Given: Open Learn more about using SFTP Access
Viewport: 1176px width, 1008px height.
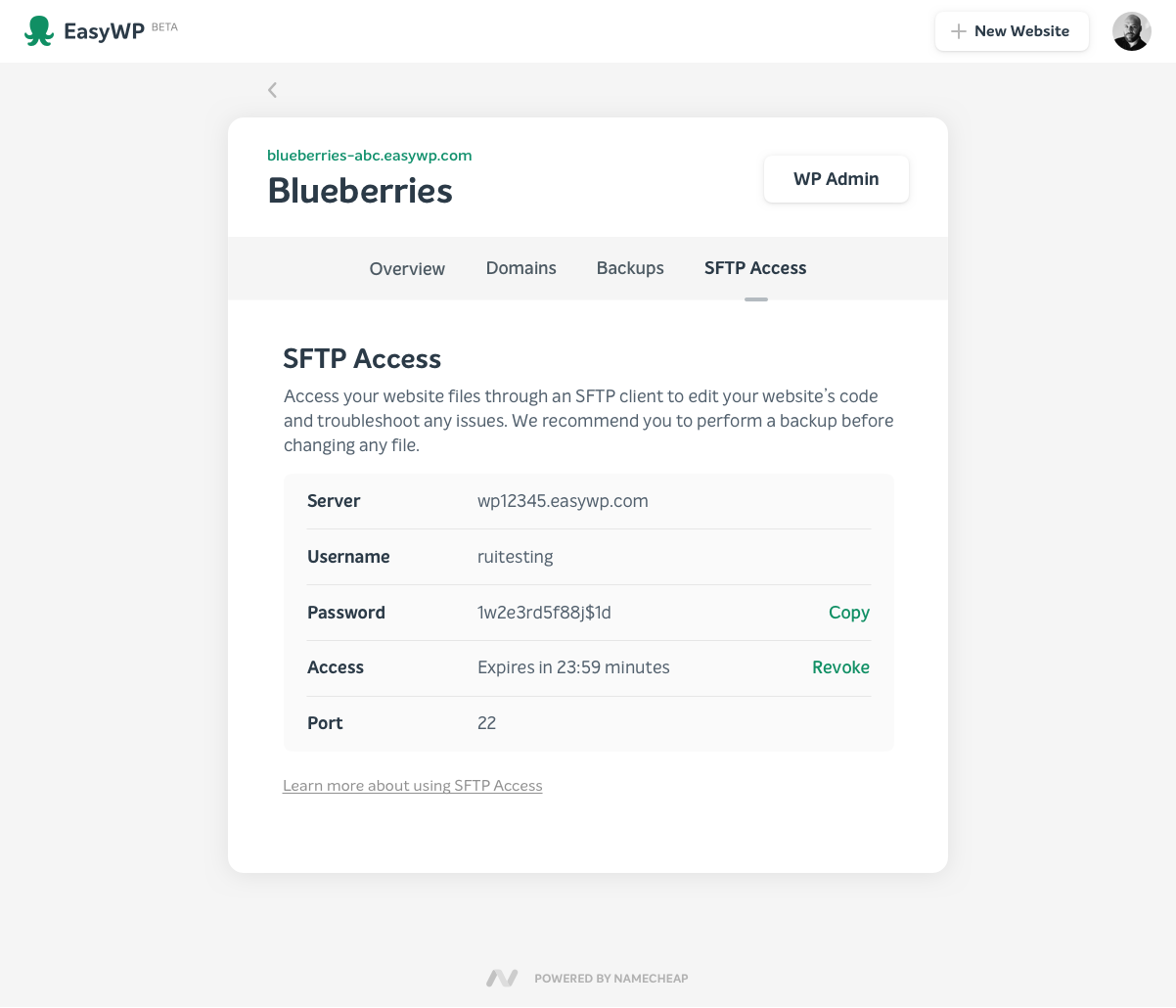Looking at the screenshot, I should click(x=412, y=785).
